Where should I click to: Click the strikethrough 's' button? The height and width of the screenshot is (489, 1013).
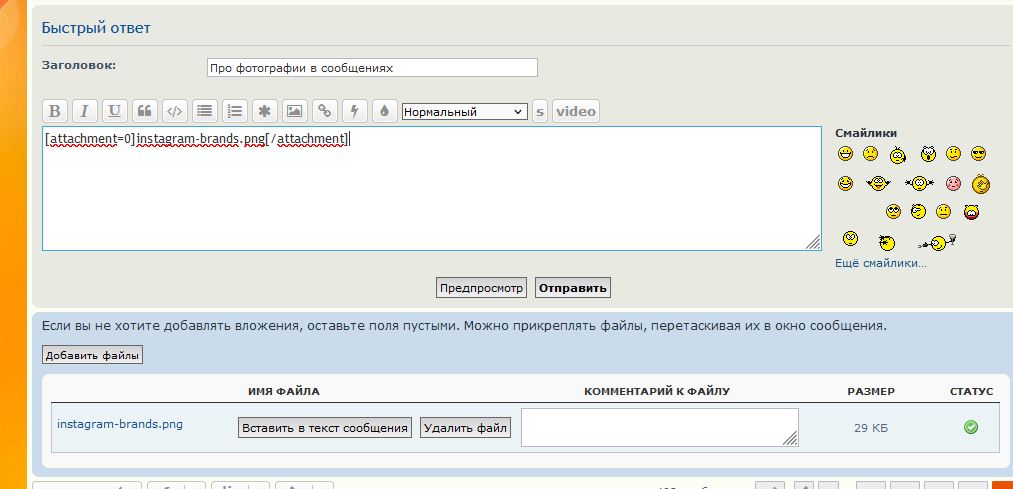coord(540,111)
